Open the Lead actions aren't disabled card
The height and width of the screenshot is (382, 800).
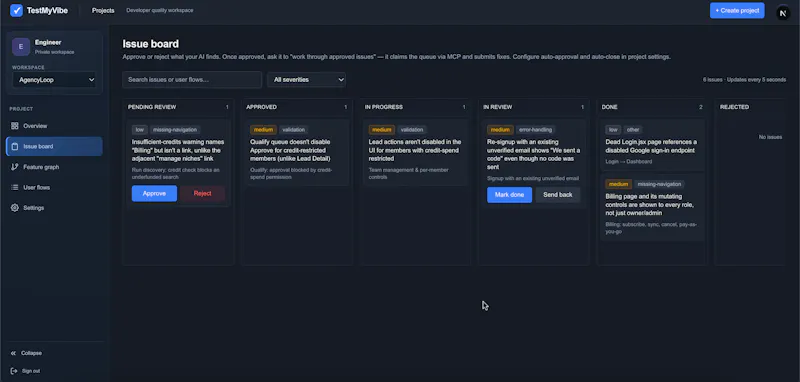[415, 152]
